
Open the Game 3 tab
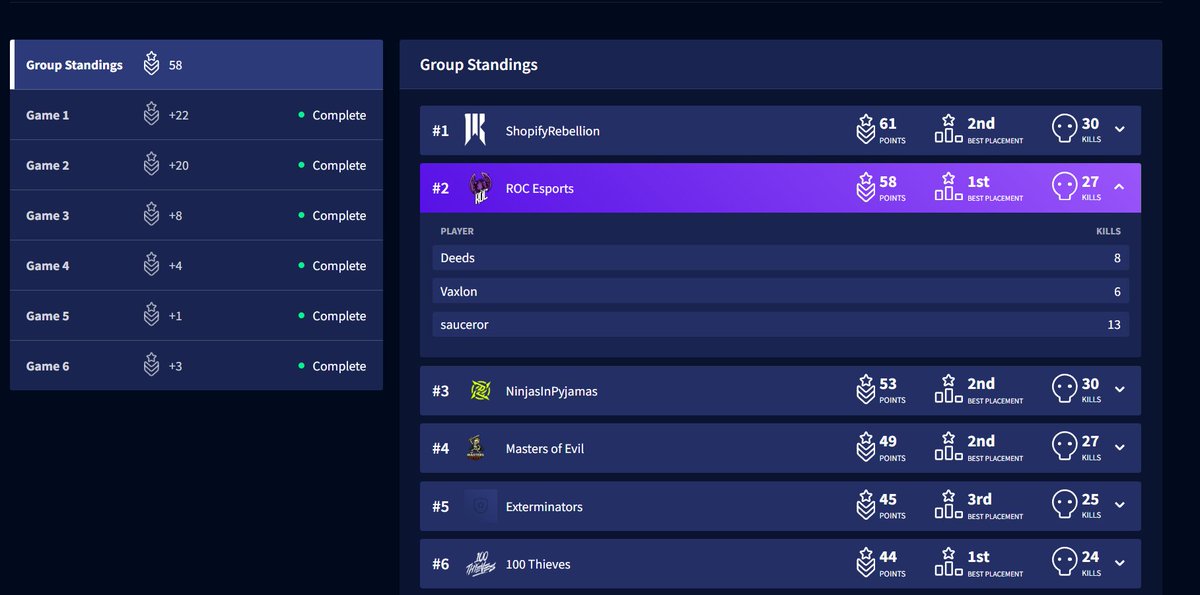point(197,215)
